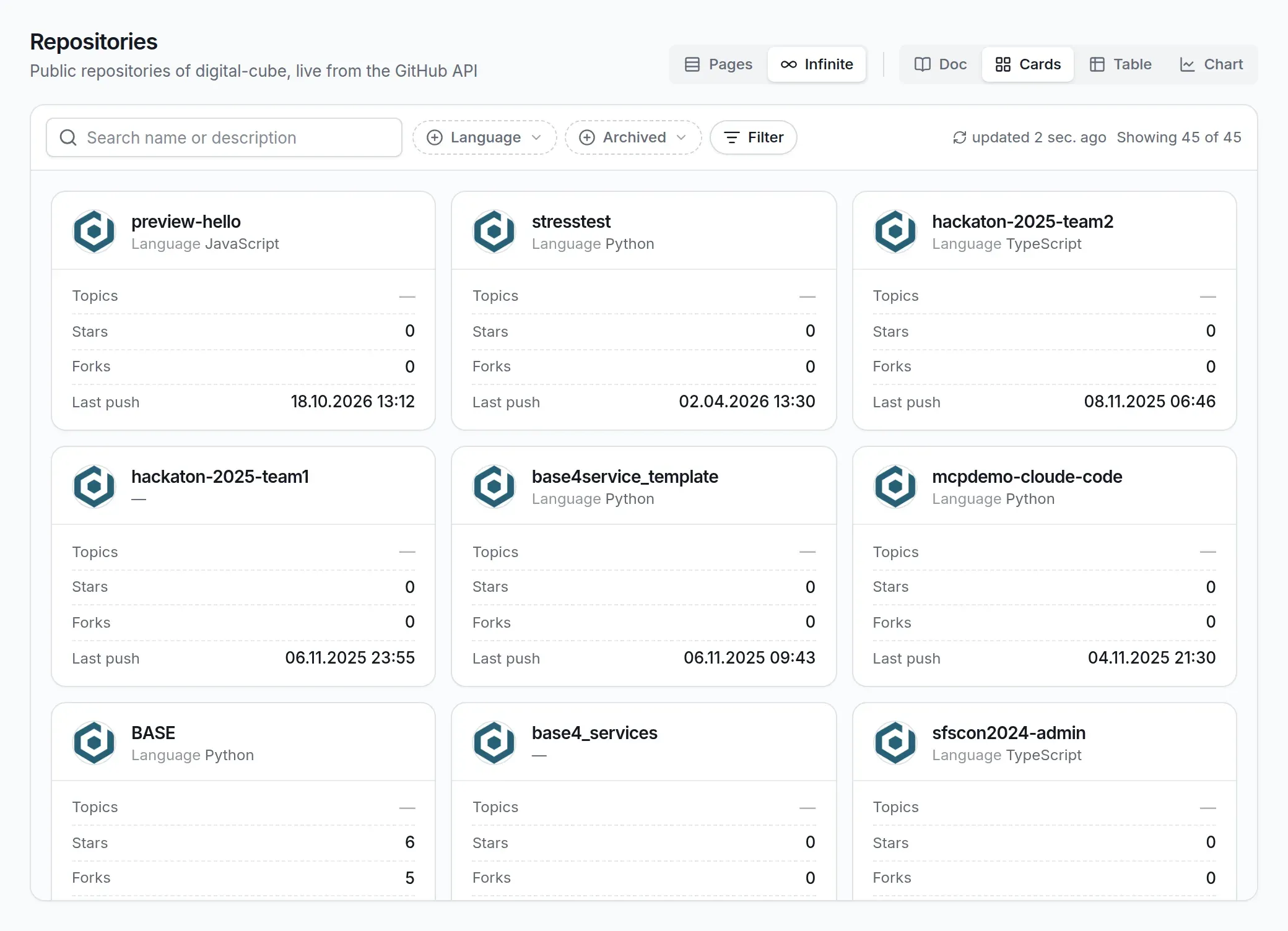Viewport: 1288px width, 931px height.
Task: Click the plus icon on the Archived filter
Action: pos(587,137)
